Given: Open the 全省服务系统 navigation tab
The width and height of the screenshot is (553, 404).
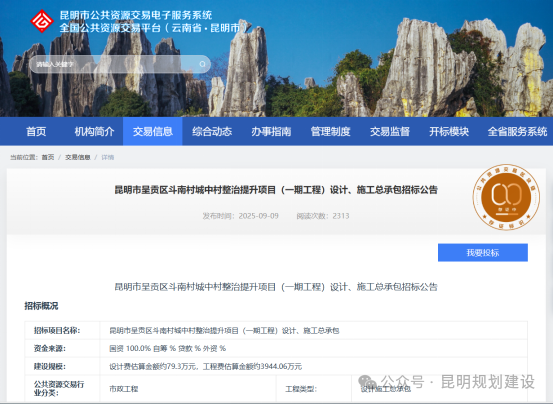Looking at the screenshot, I should click(517, 131).
